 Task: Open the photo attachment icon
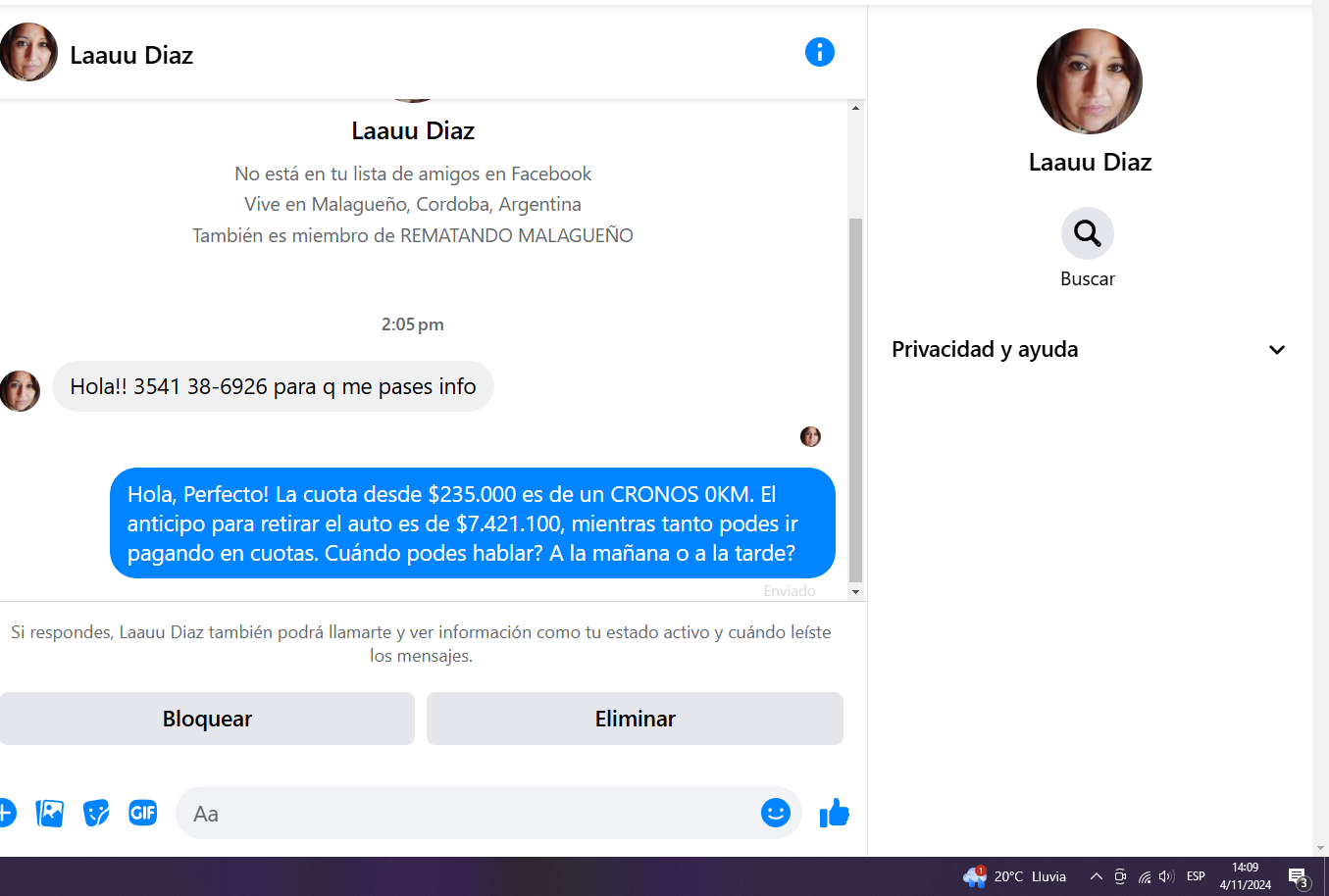49,813
